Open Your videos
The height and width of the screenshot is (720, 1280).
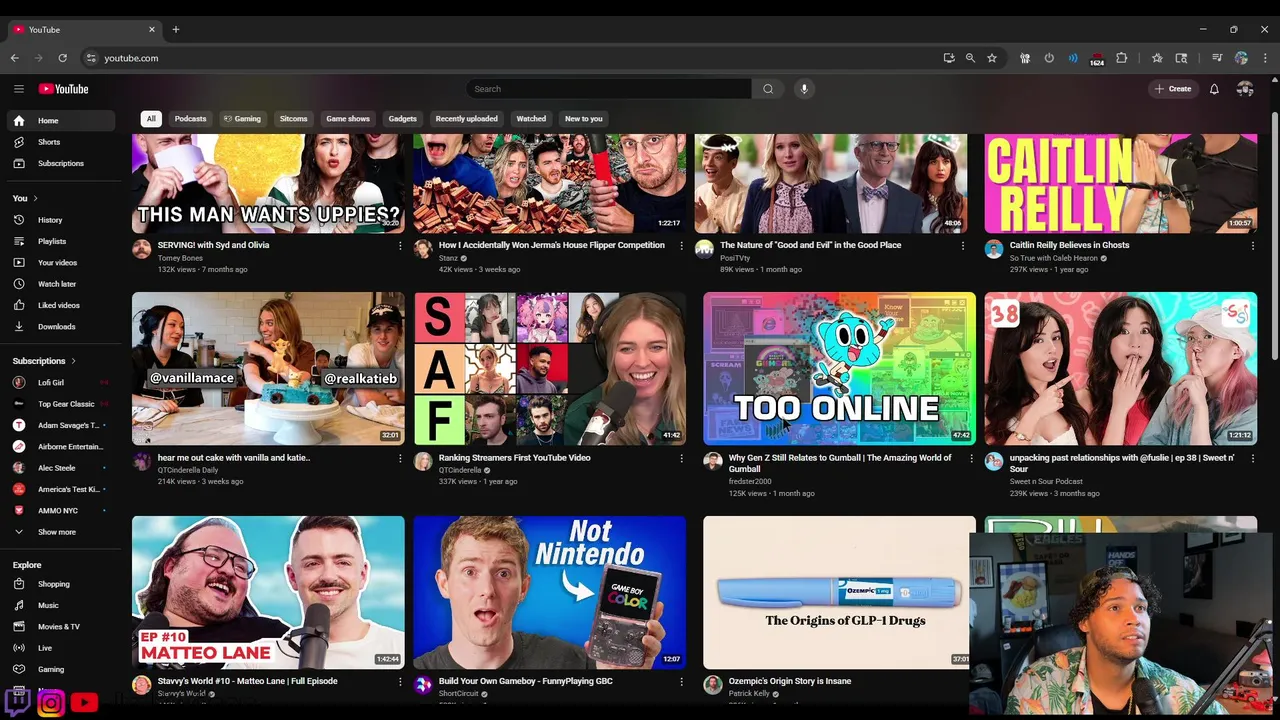(60, 262)
